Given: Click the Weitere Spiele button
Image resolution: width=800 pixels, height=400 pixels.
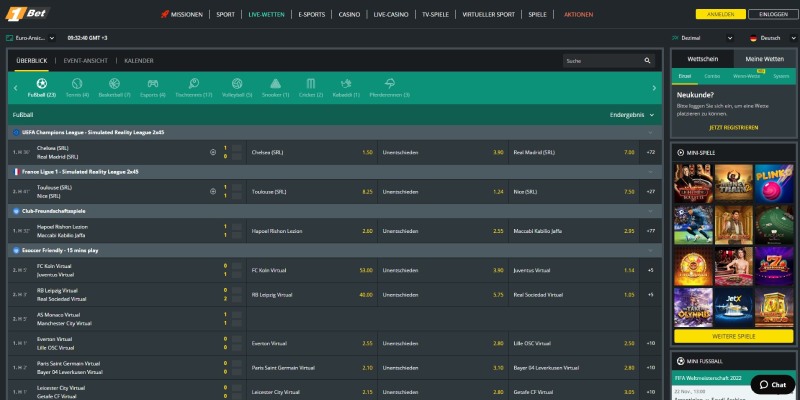Looking at the screenshot, I should click(734, 336).
